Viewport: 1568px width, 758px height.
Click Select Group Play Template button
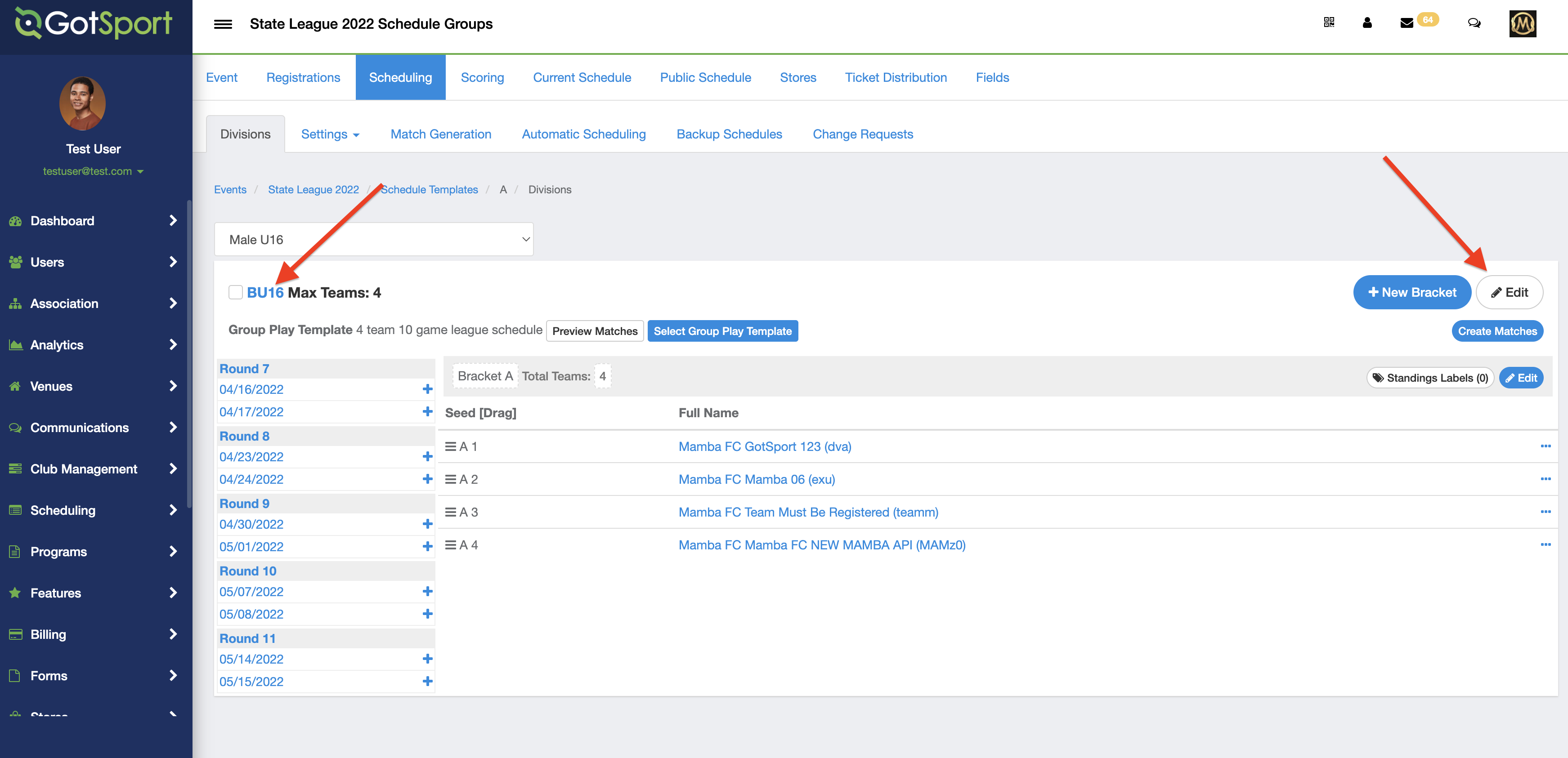click(722, 331)
